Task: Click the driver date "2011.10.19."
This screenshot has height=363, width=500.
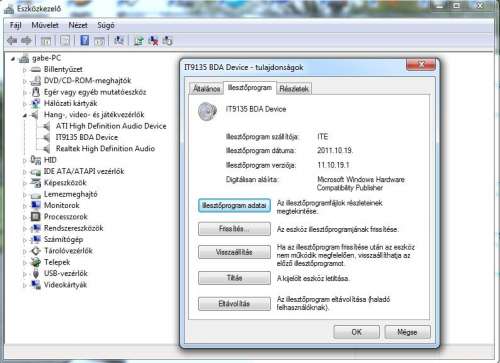Action: [x=335, y=151]
